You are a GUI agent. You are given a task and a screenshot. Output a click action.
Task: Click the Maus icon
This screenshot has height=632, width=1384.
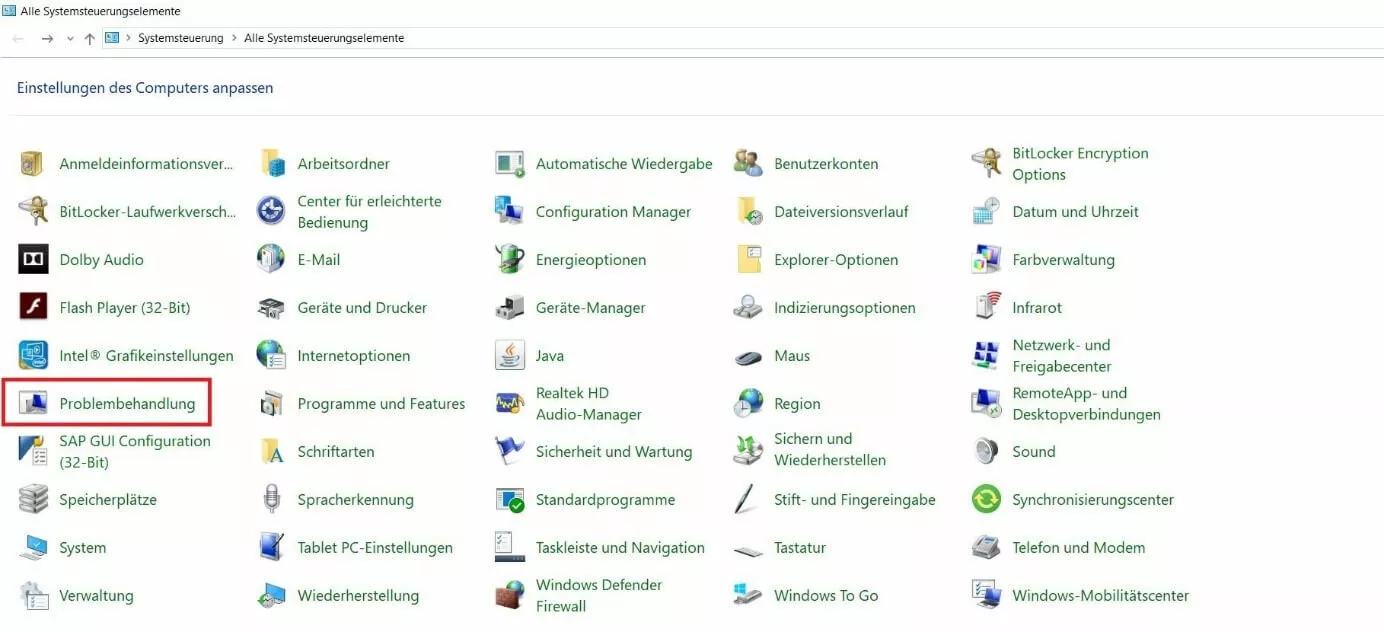[748, 357]
